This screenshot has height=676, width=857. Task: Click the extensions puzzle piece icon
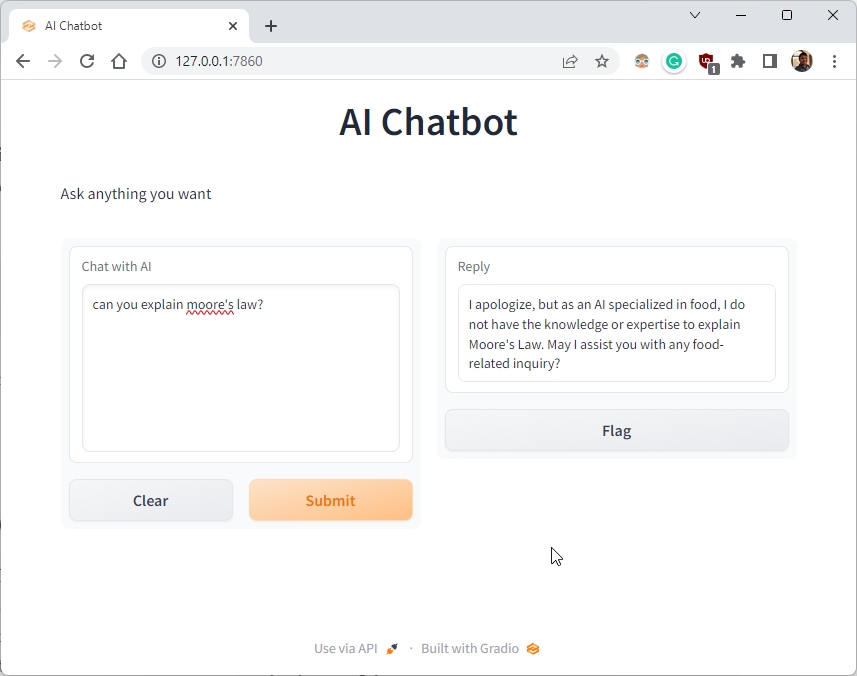point(738,61)
